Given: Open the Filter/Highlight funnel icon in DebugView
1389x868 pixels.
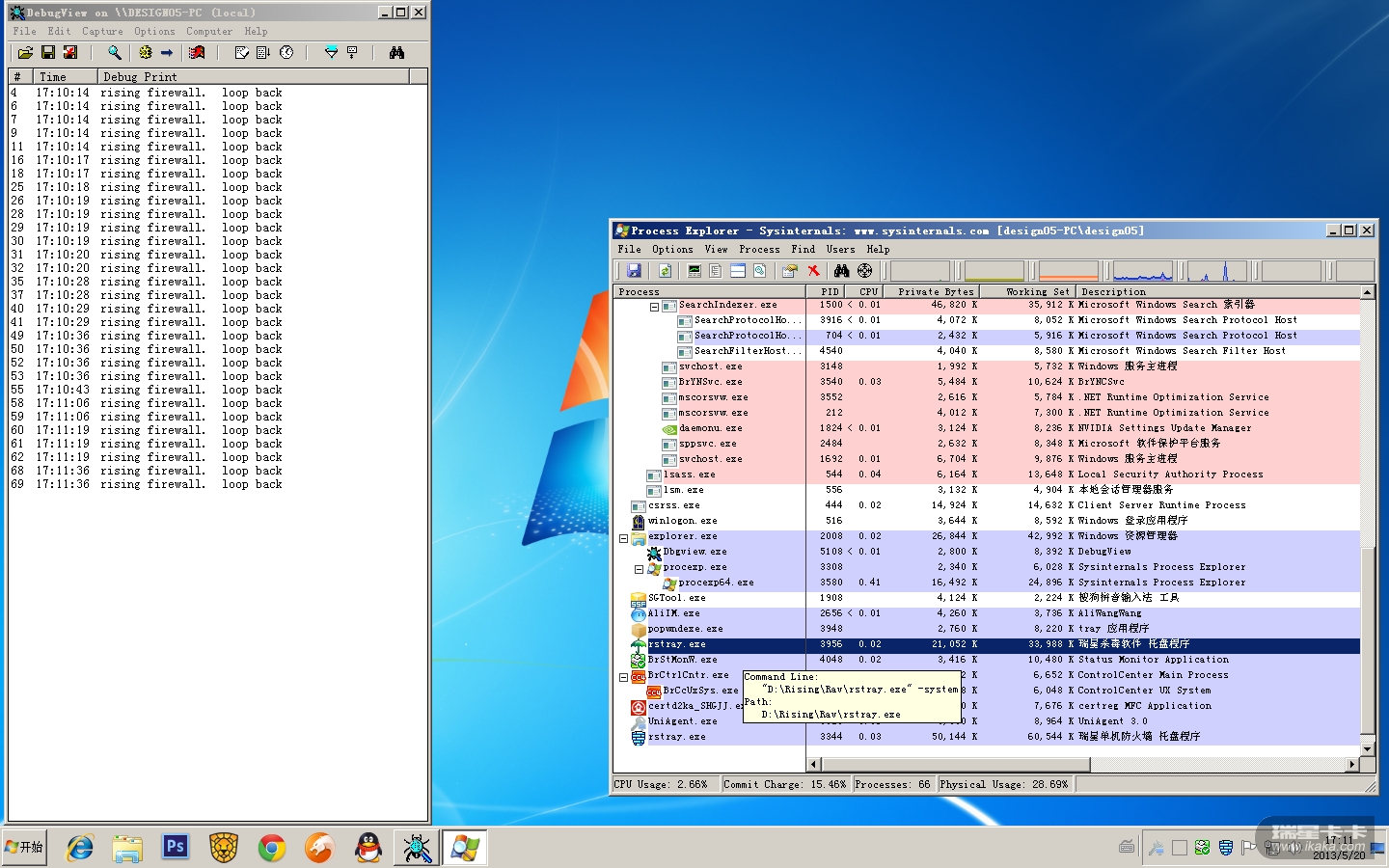Looking at the screenshot, I should point(331,53).
